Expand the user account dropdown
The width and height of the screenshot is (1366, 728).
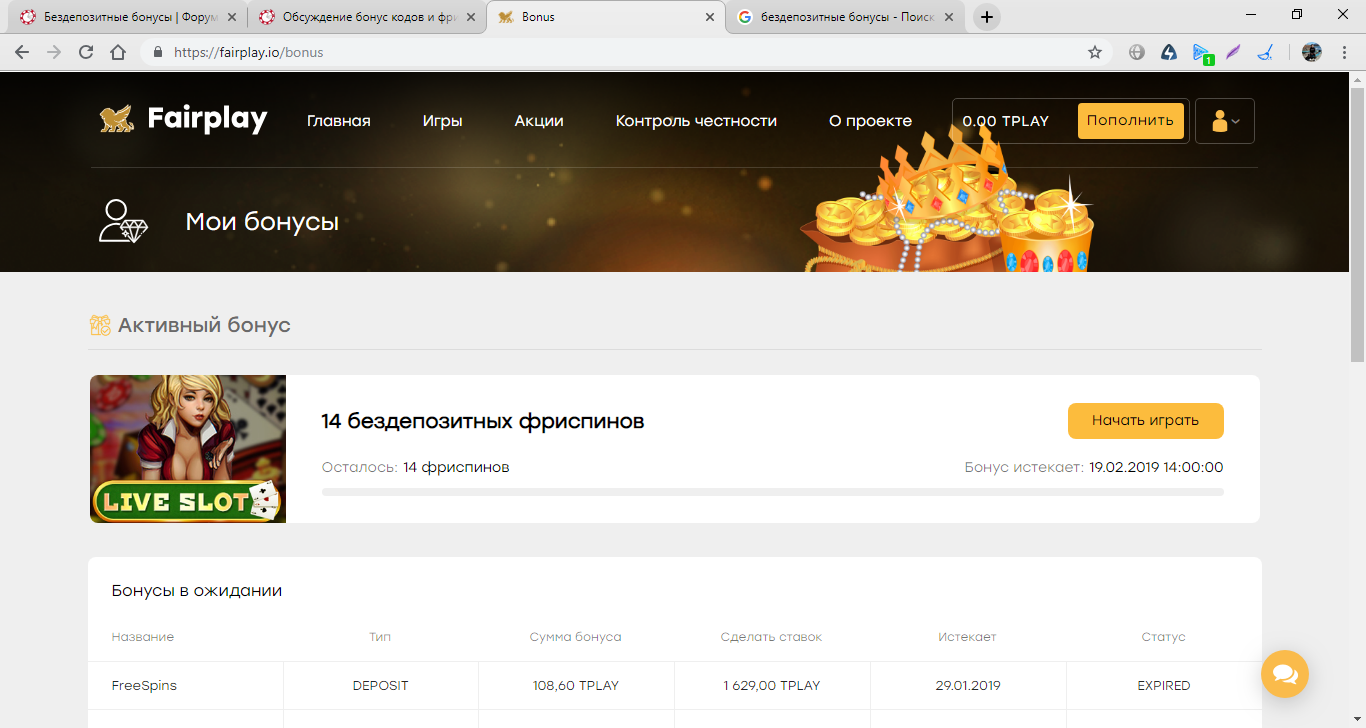point(1224,121)
